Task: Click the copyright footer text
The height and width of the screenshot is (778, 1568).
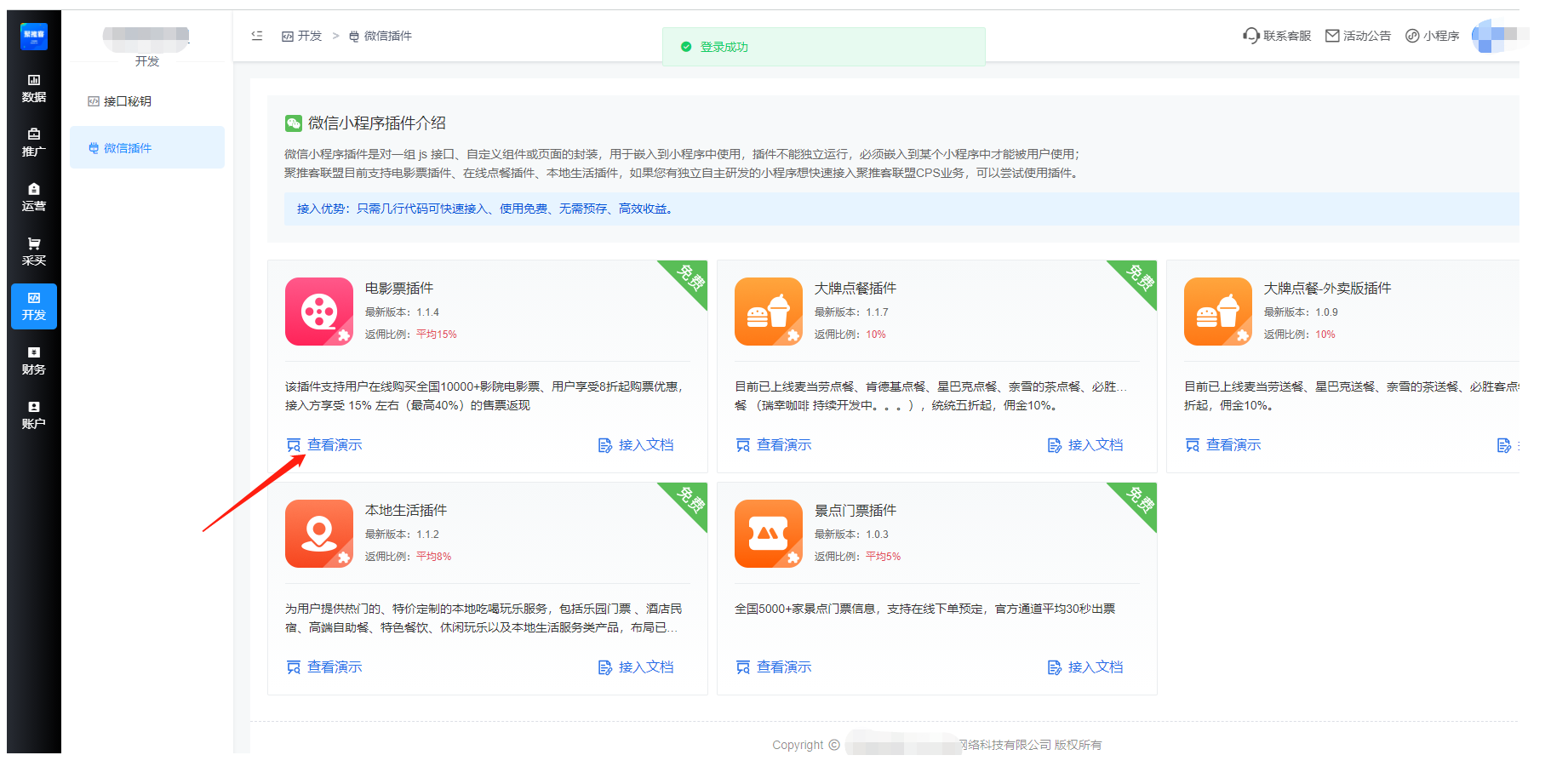Action: [x=936, y=745]
